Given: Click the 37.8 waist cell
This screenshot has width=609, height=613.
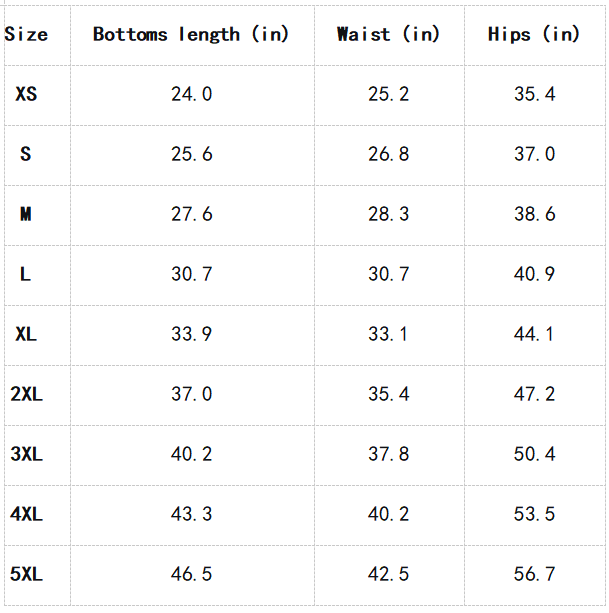Looking at the screenshot, I should [x=389, y=454].
